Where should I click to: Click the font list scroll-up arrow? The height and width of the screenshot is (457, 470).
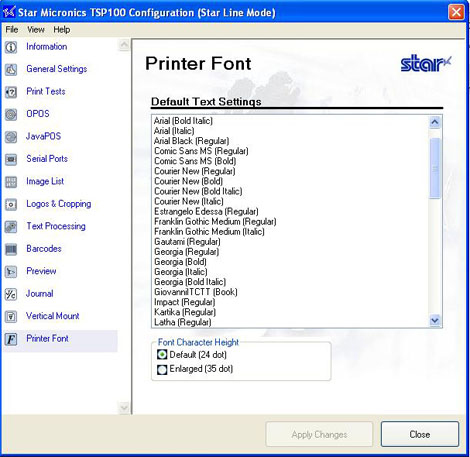tap(435, 122)
